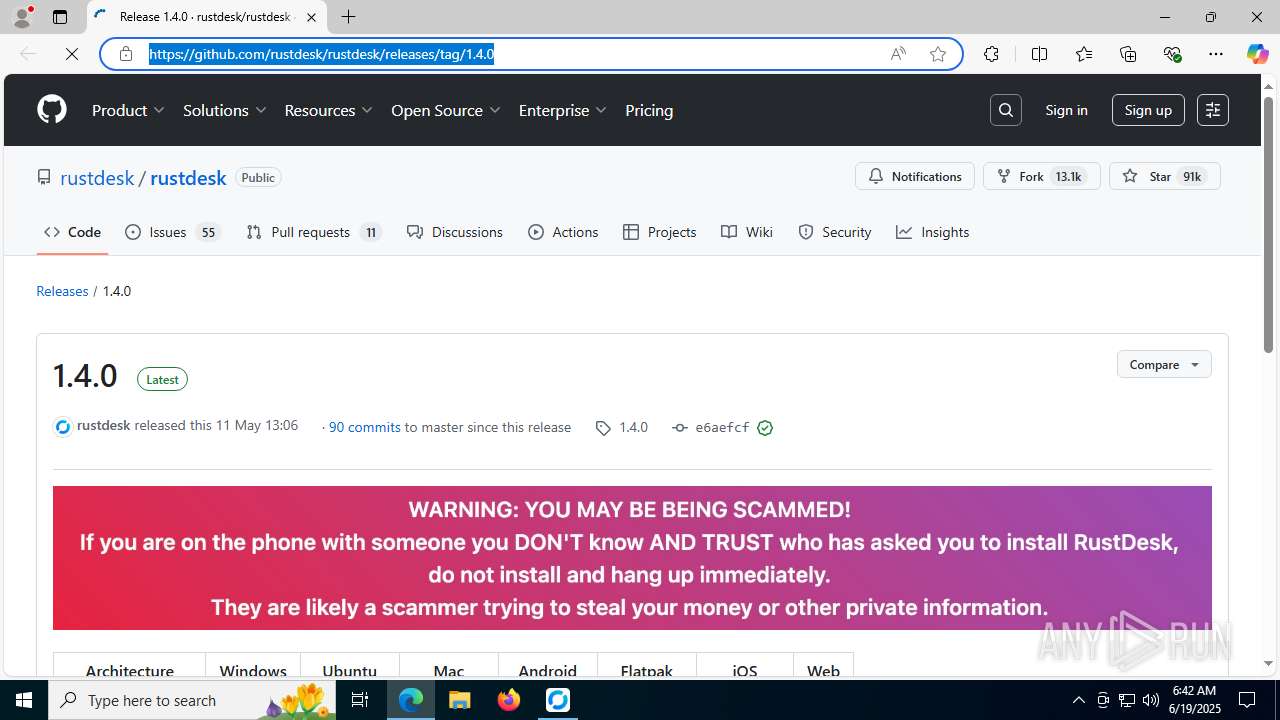
Task: Open the rustdesk repository name link
Action: pyautogui.click(x=188, y=178)
